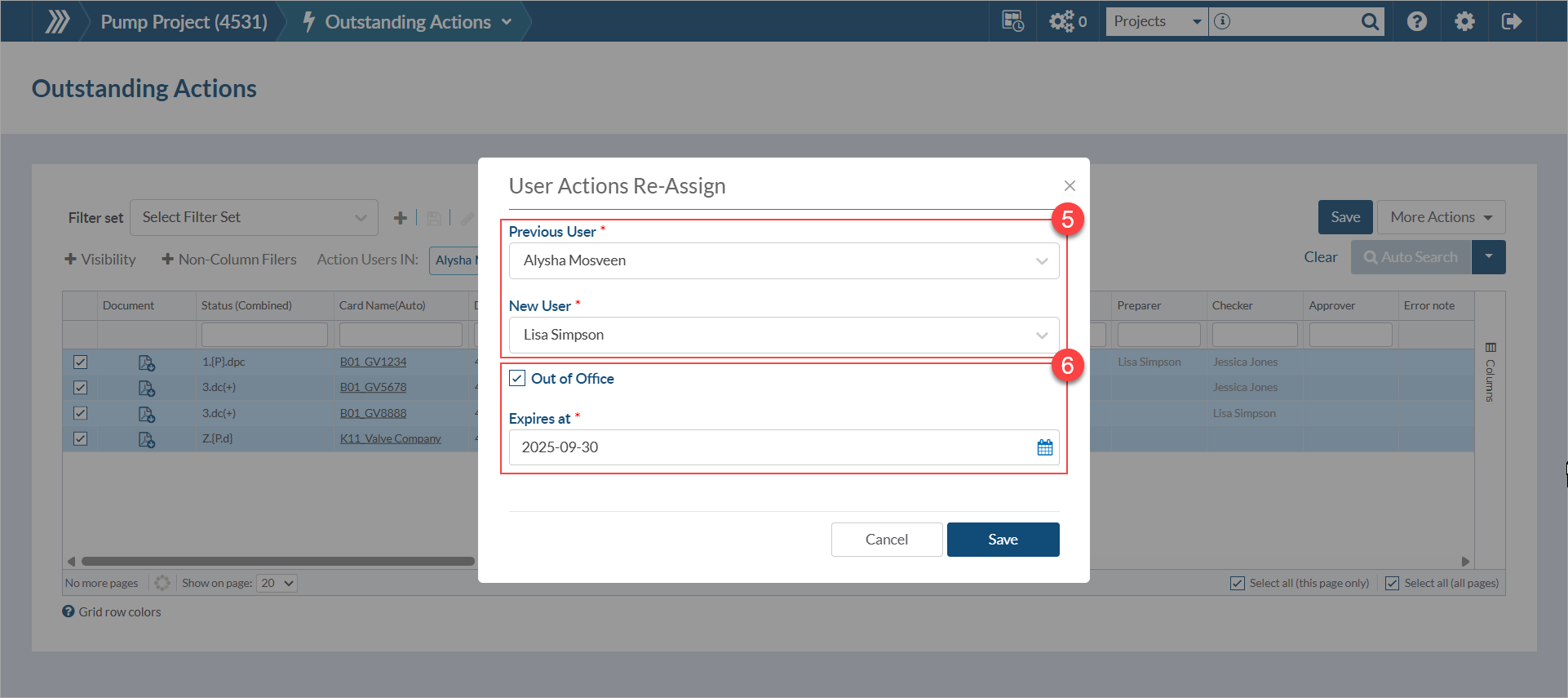Change the Show on page count dropdown
Screen dimensions: 1568x698
tap(277, 583)
